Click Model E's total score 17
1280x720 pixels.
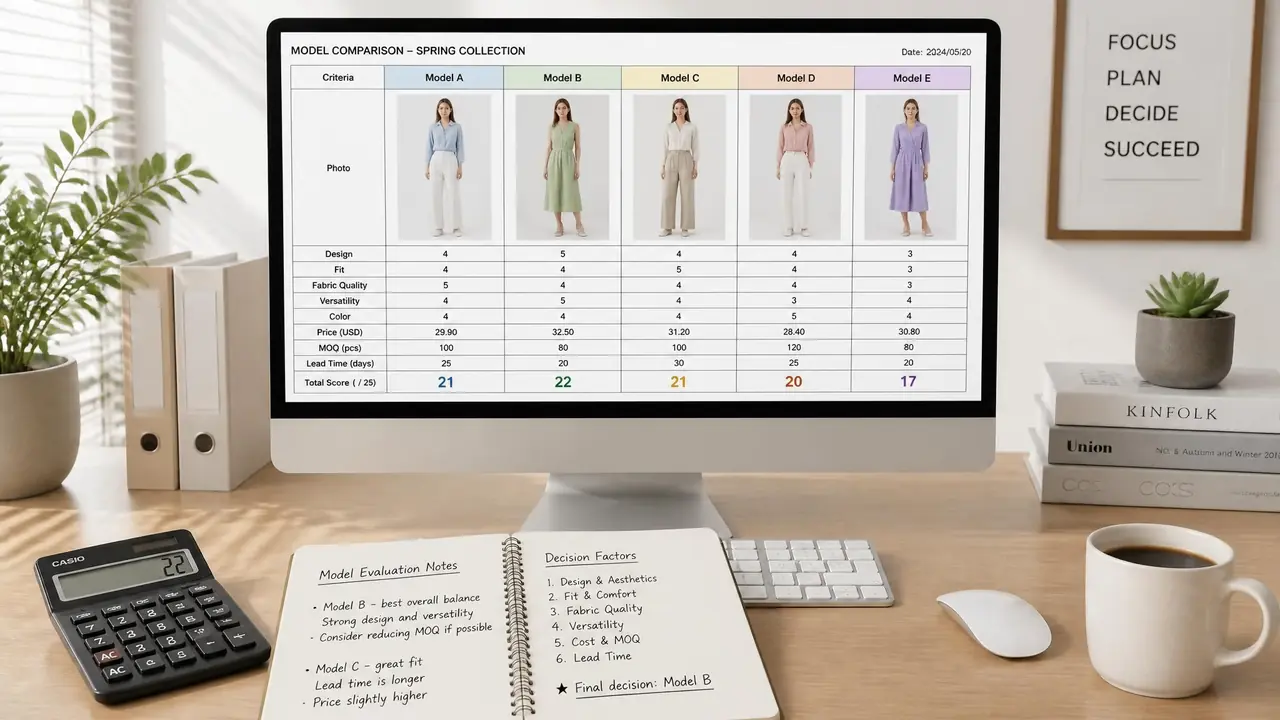pyautogui.click(x=908, y=382)
